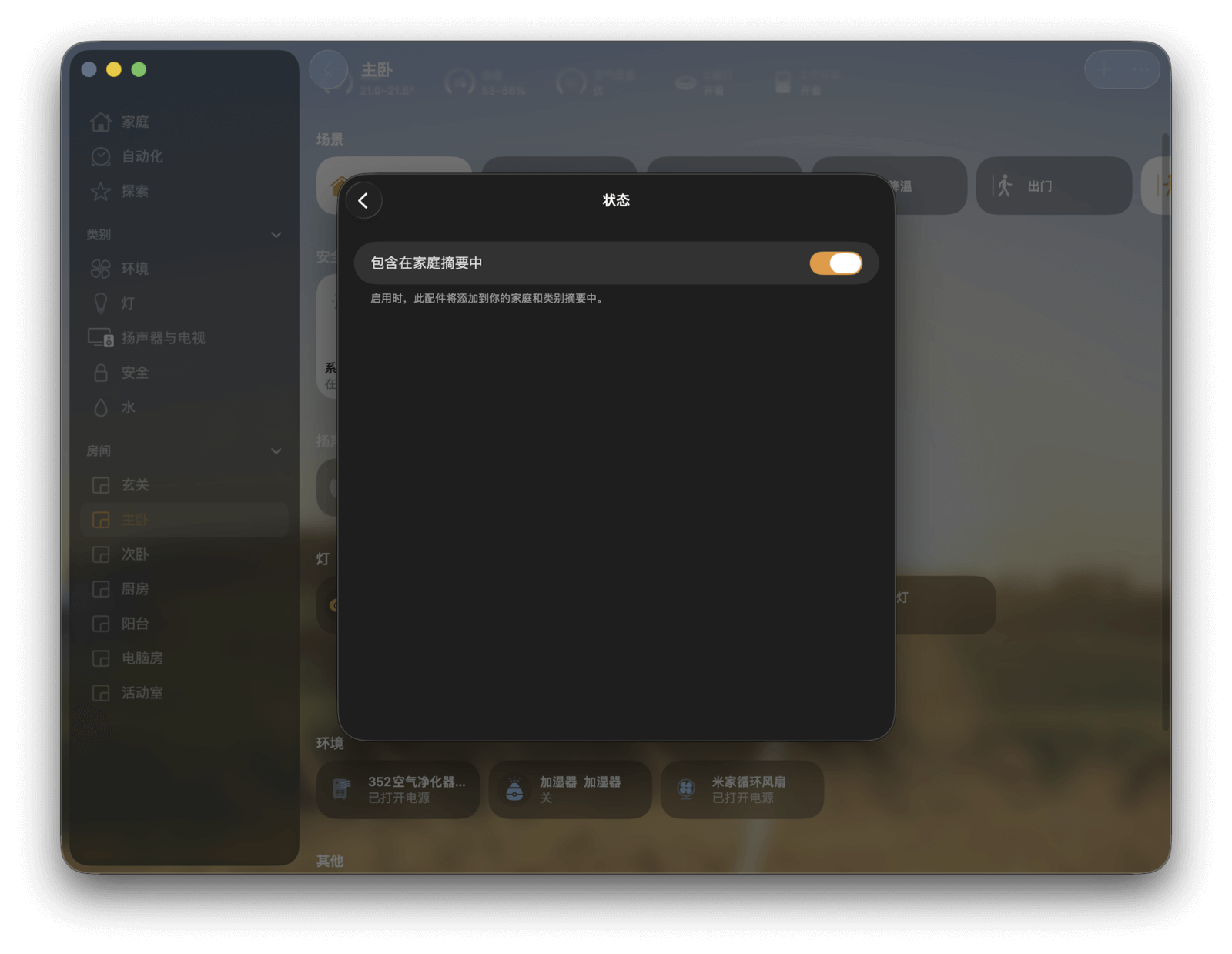Screen dimensions: 1232x954
Task: Collapse the 房间 section chevron
Action: (276, 451)
